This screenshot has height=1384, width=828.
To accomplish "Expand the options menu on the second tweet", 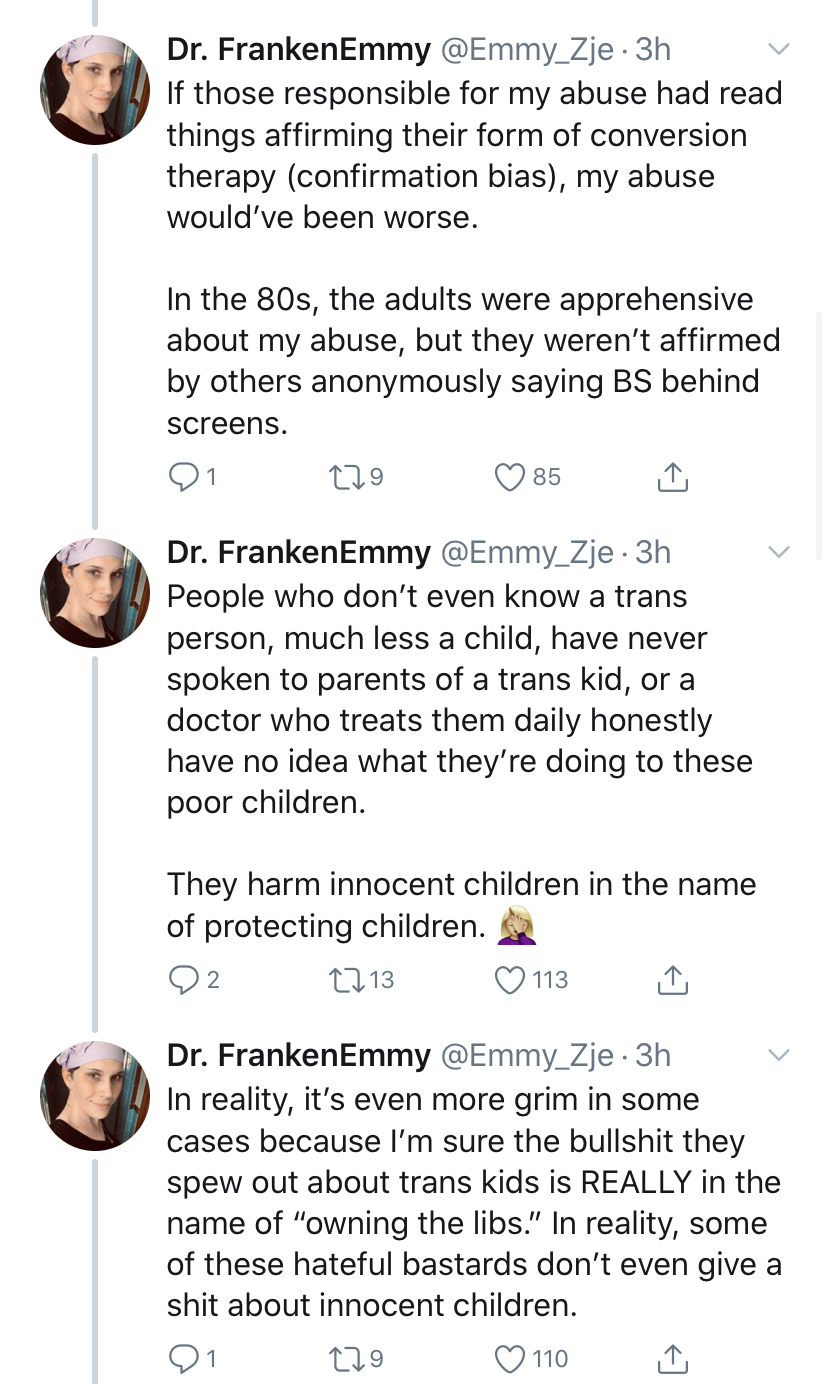I will pyautogui.click(x=778, y=551).
